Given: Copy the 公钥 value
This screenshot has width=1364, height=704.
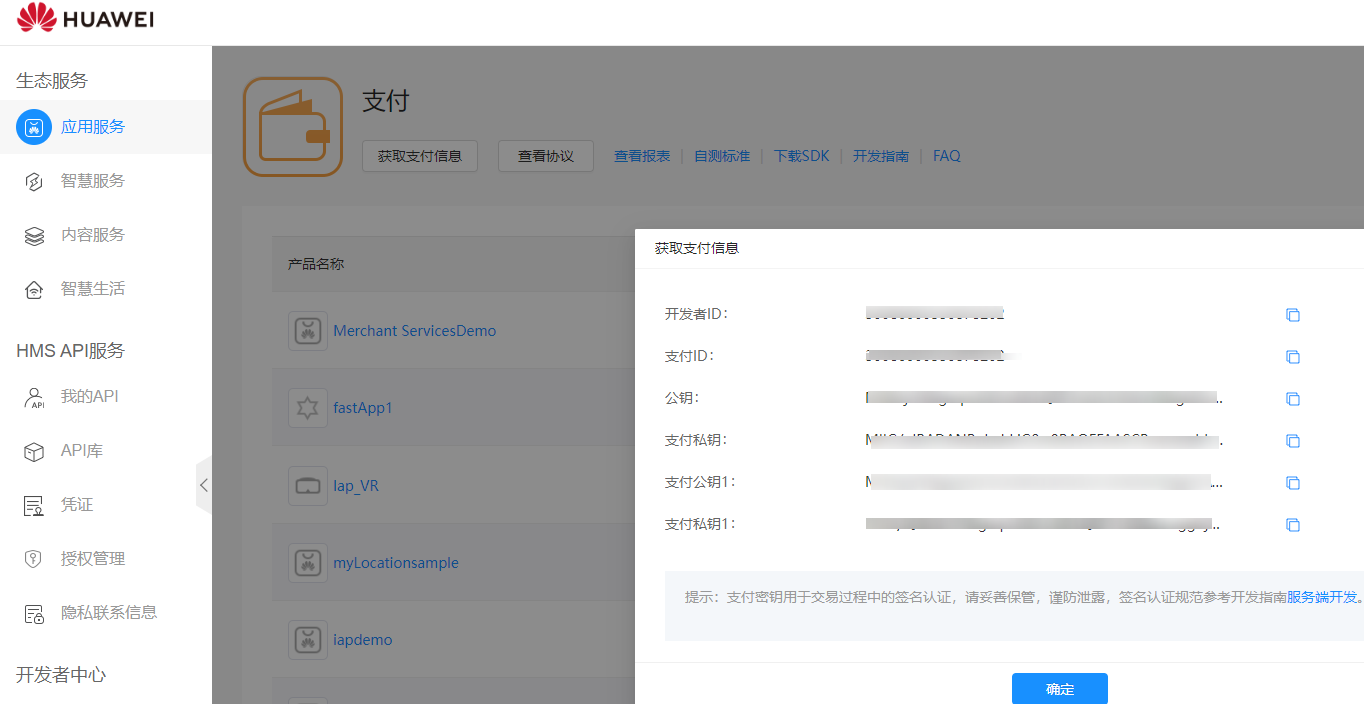Looking at the screenshot, I should (x=1292, y=399).
